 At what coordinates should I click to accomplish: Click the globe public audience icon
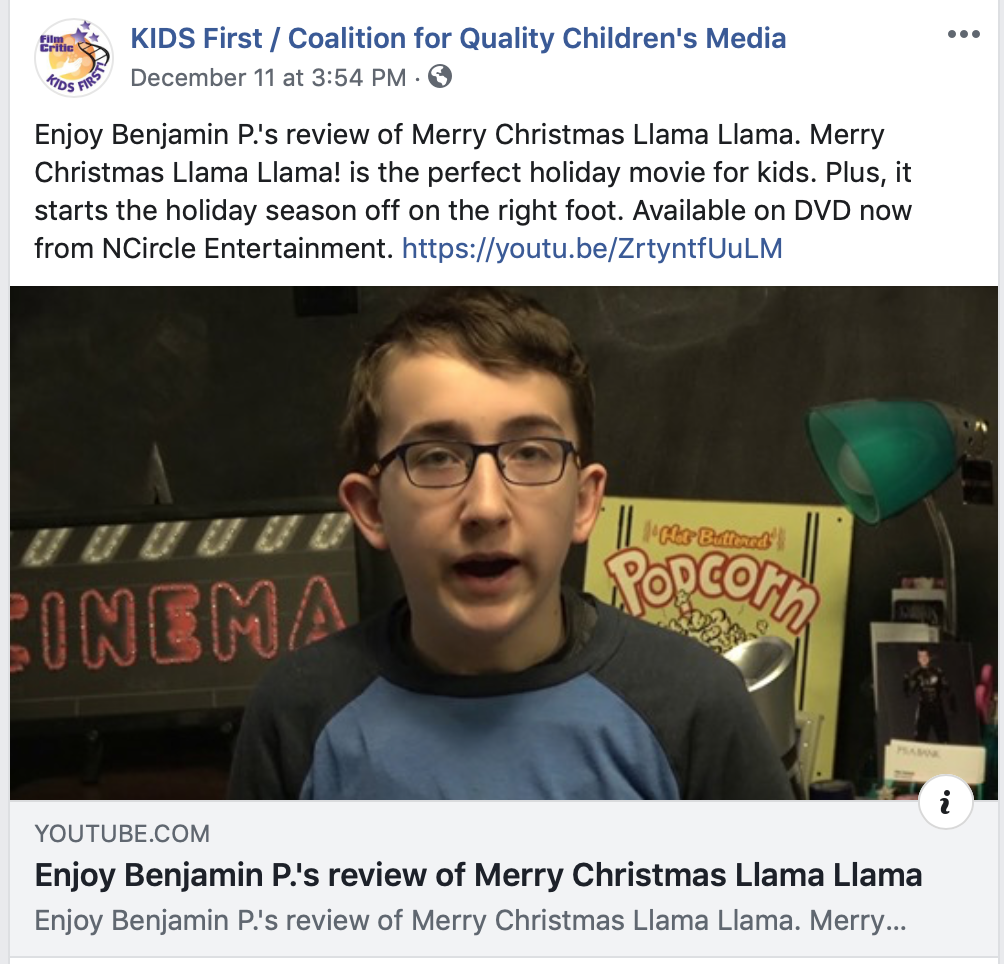440,77
